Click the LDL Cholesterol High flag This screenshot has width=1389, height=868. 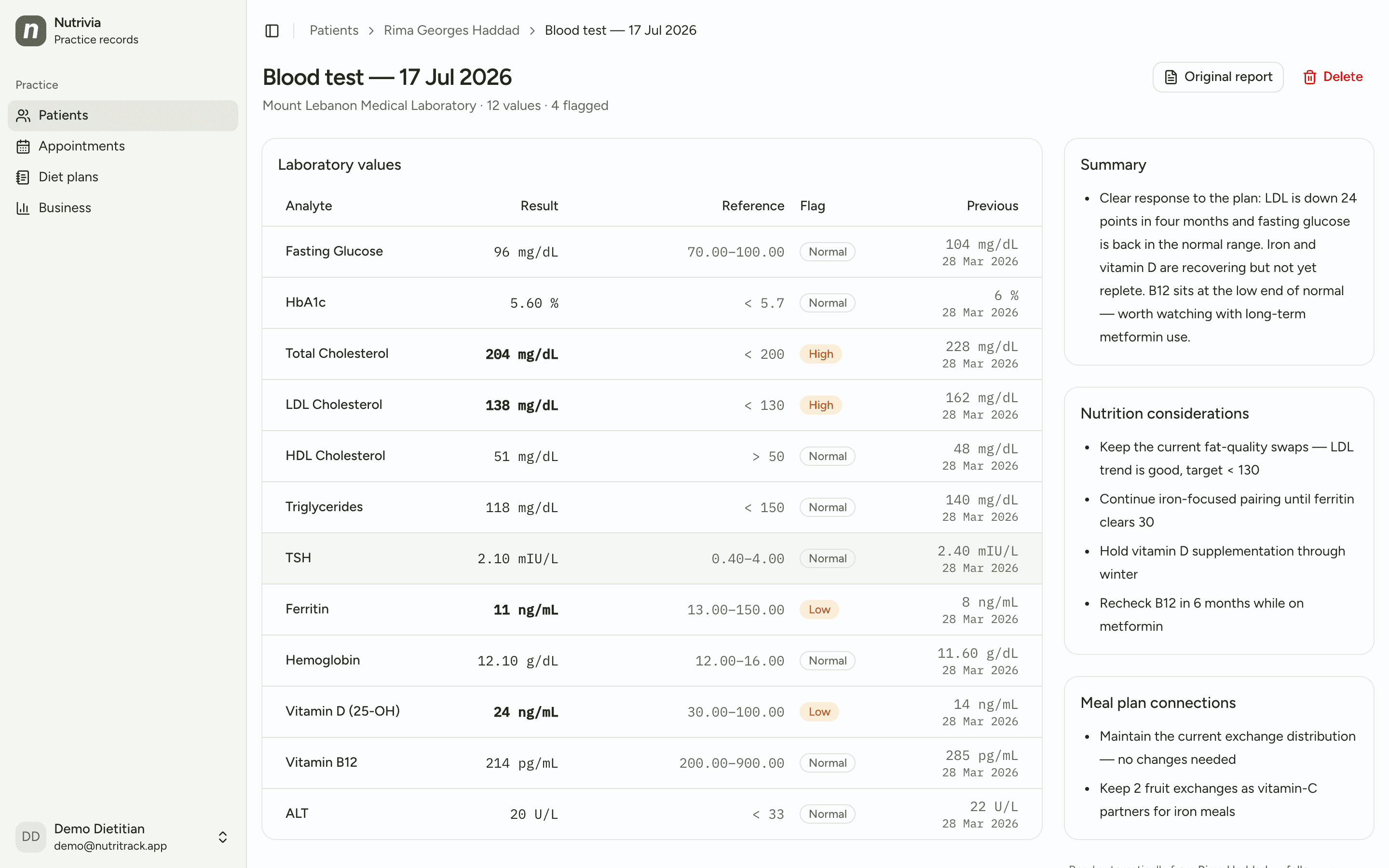821,405
